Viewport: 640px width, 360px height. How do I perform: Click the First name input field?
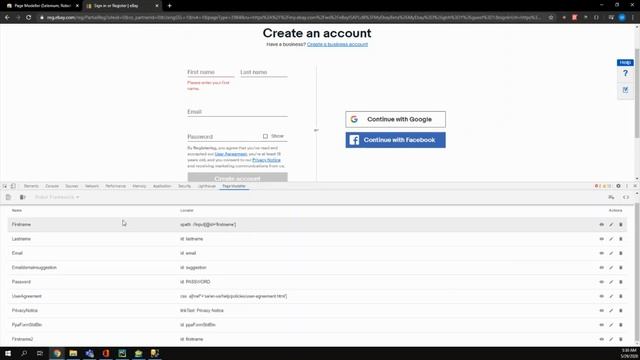[x=211, y=72]
